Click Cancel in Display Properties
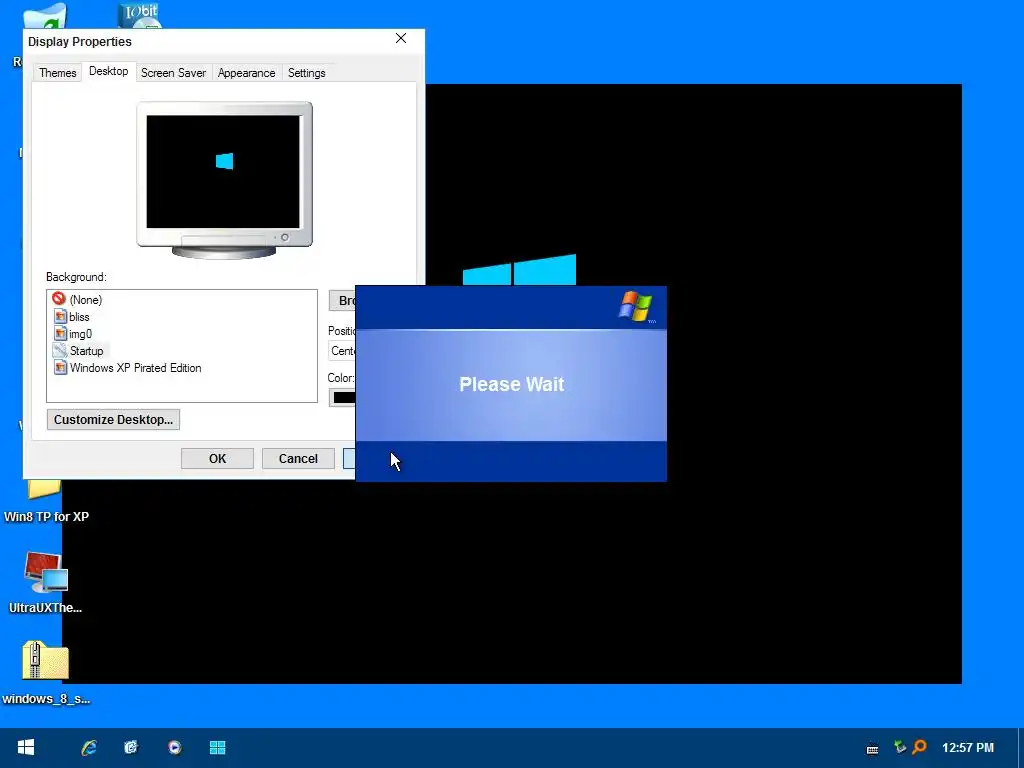The width and height of the screenshot is (1024, 768). click(298, 458)
